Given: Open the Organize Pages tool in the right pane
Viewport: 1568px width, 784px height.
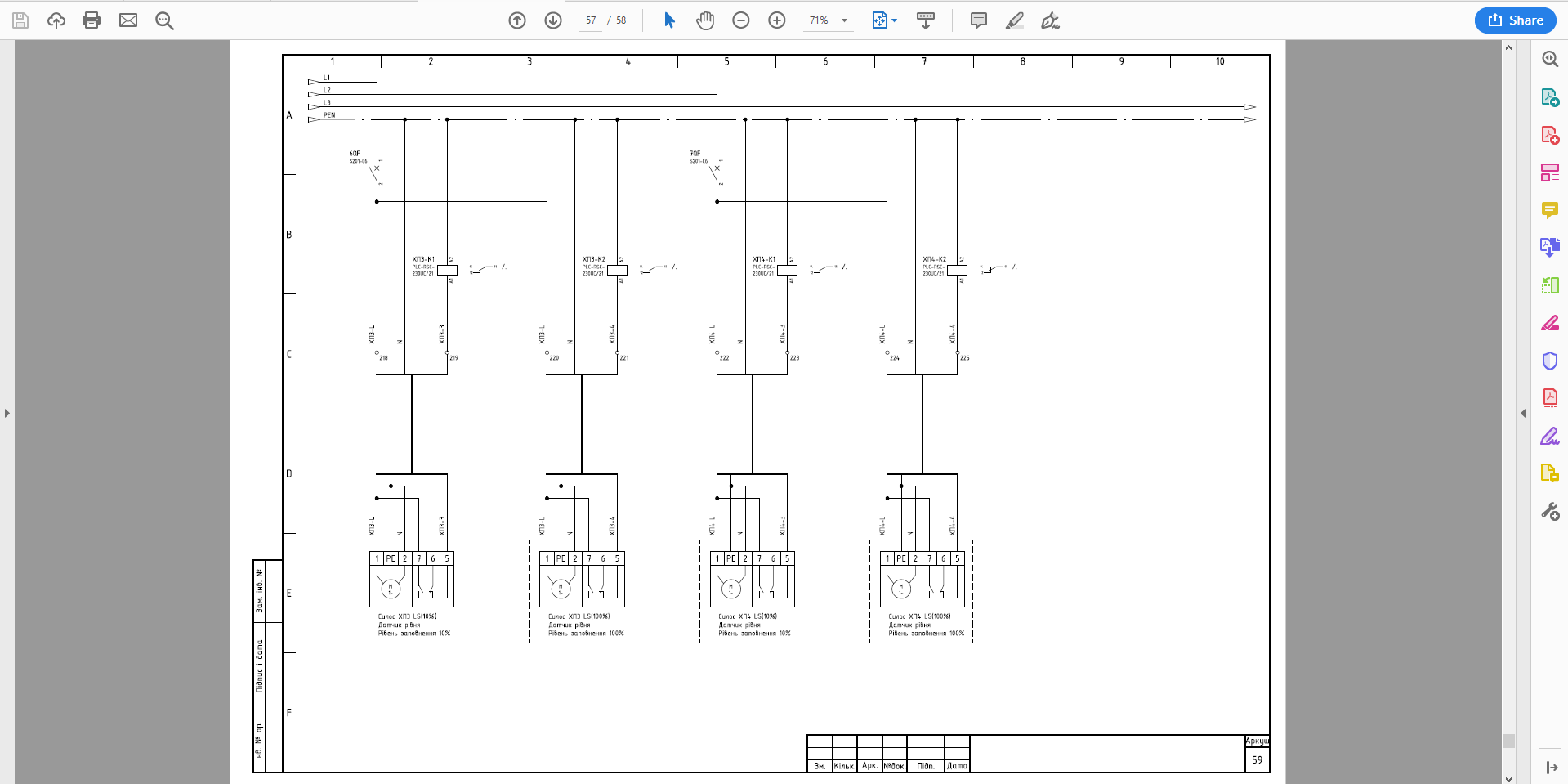Looking at the screenshot, I should pos(1550,172).
